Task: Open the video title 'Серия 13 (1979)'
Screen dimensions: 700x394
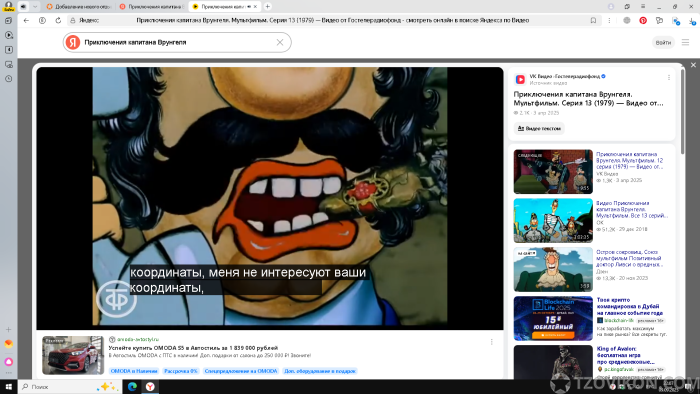Action: (x=588, y=99)
